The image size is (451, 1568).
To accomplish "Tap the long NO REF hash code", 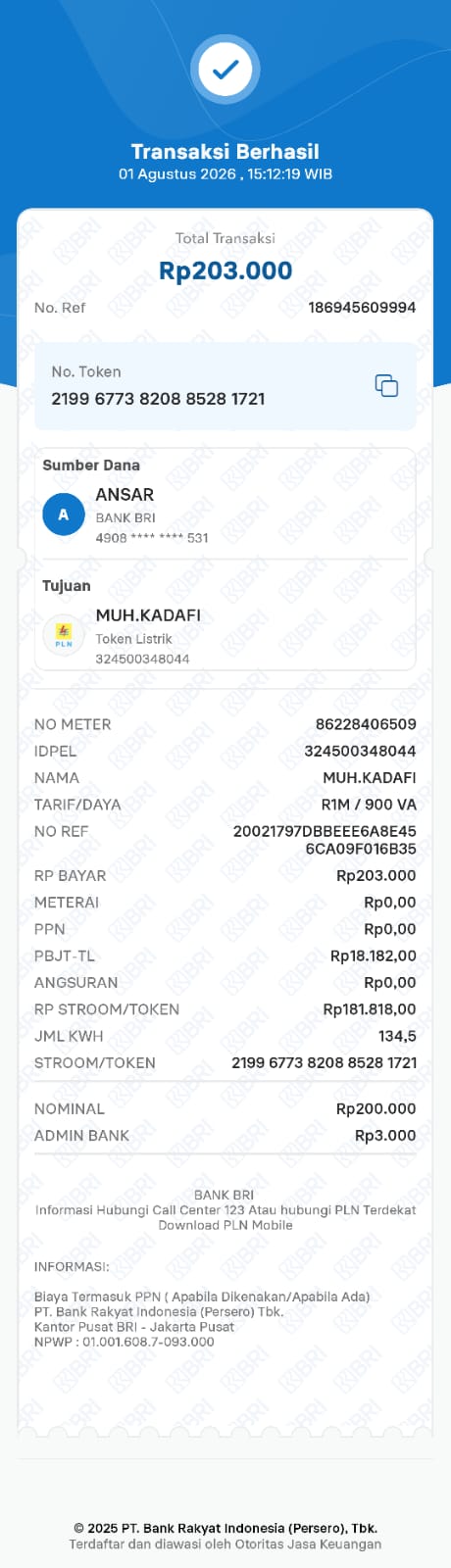I will coord(325,840).
